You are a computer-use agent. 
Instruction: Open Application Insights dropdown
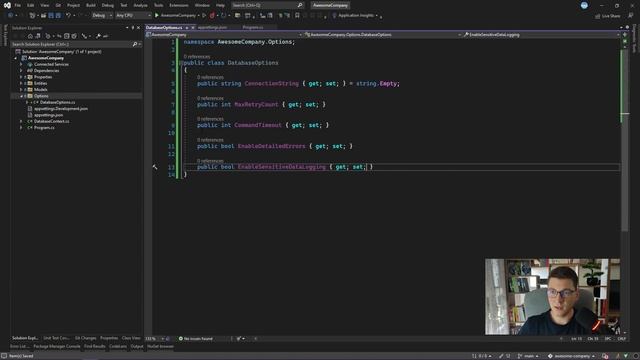point(356,16)
